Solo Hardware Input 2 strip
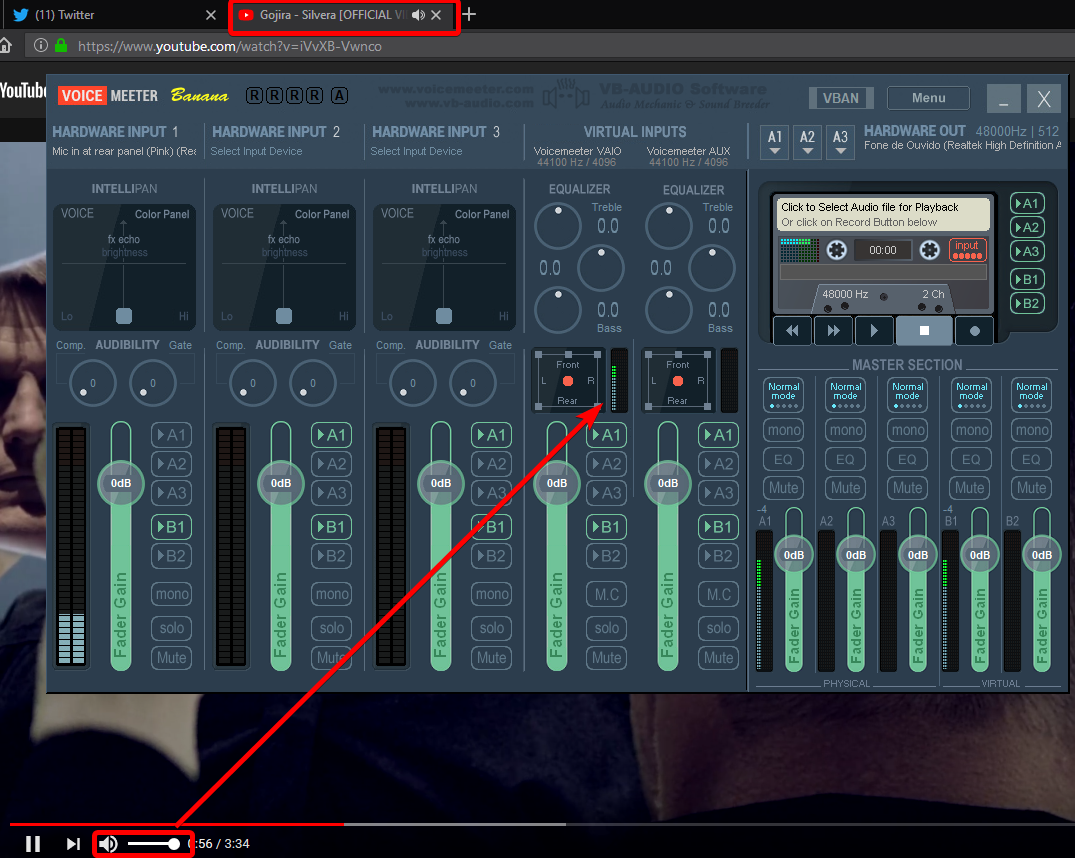This screenshot has width=1075, height=858. pyautogui.click(x=332, y=628)
